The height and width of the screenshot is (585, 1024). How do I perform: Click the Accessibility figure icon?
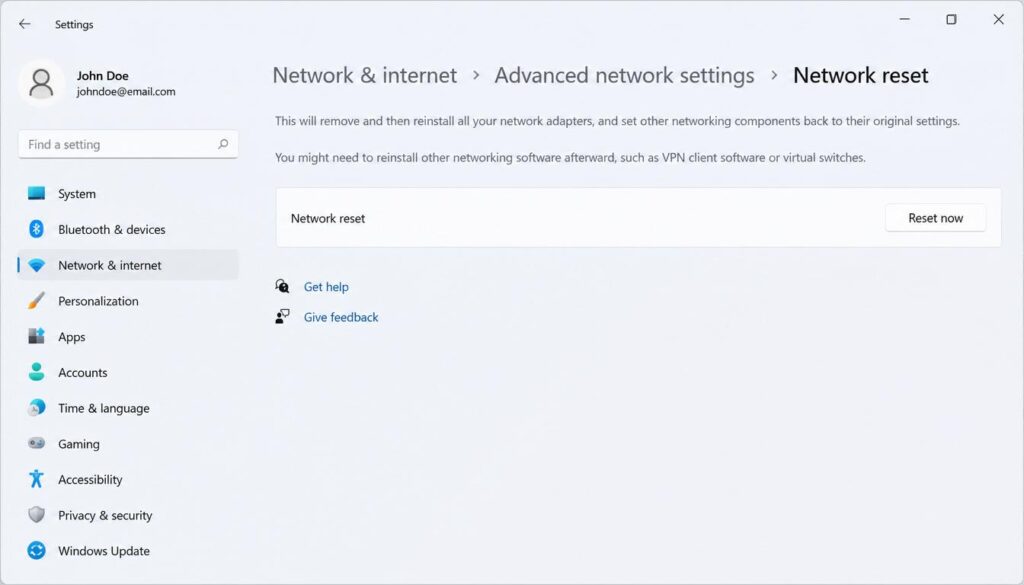pyautogui.click(x=37, y=479)
